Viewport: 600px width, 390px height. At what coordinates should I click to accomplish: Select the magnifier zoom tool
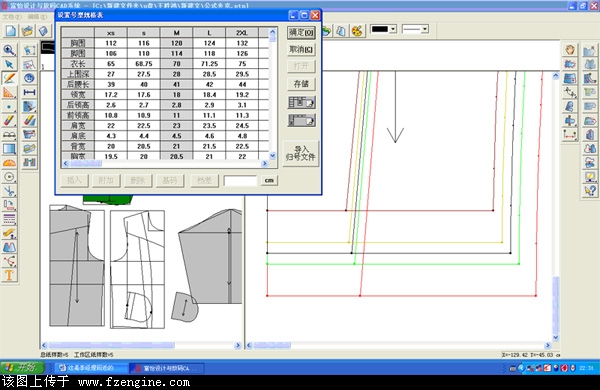pyautogui.click(x=9, y=50)
